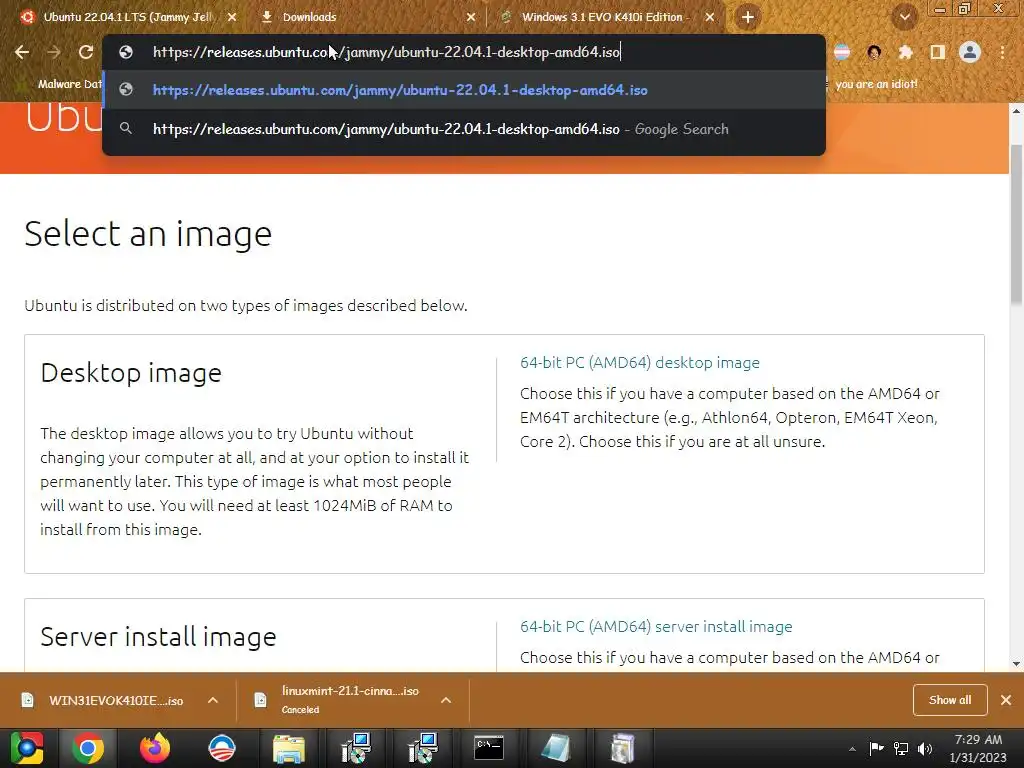
Task: Click the Start button on the taskbar
Action: pos(27,748)
